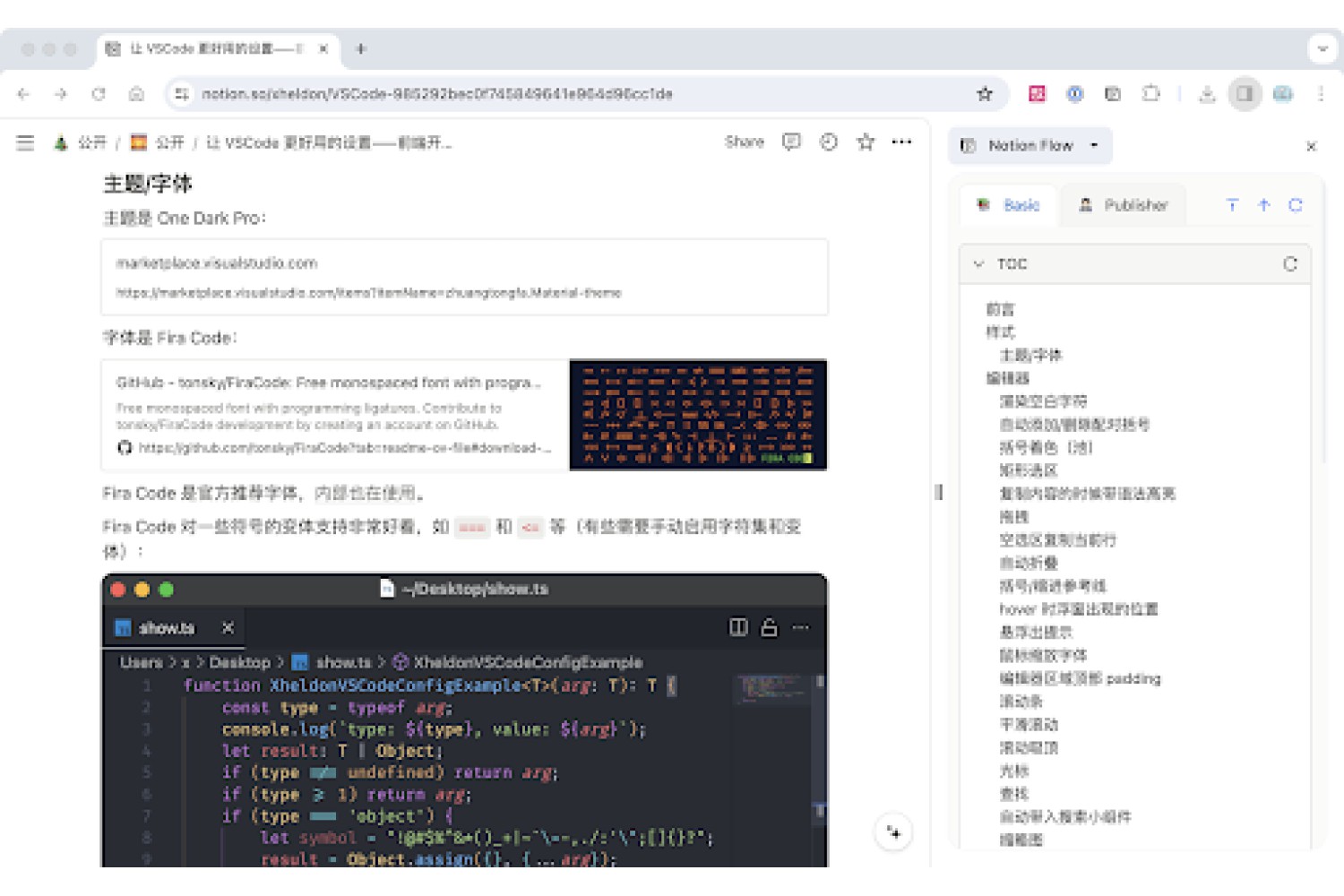The image size is (1344, 896).
Task: Jump to 矩形选区 TOC entry
Action: pos(1029,470)
